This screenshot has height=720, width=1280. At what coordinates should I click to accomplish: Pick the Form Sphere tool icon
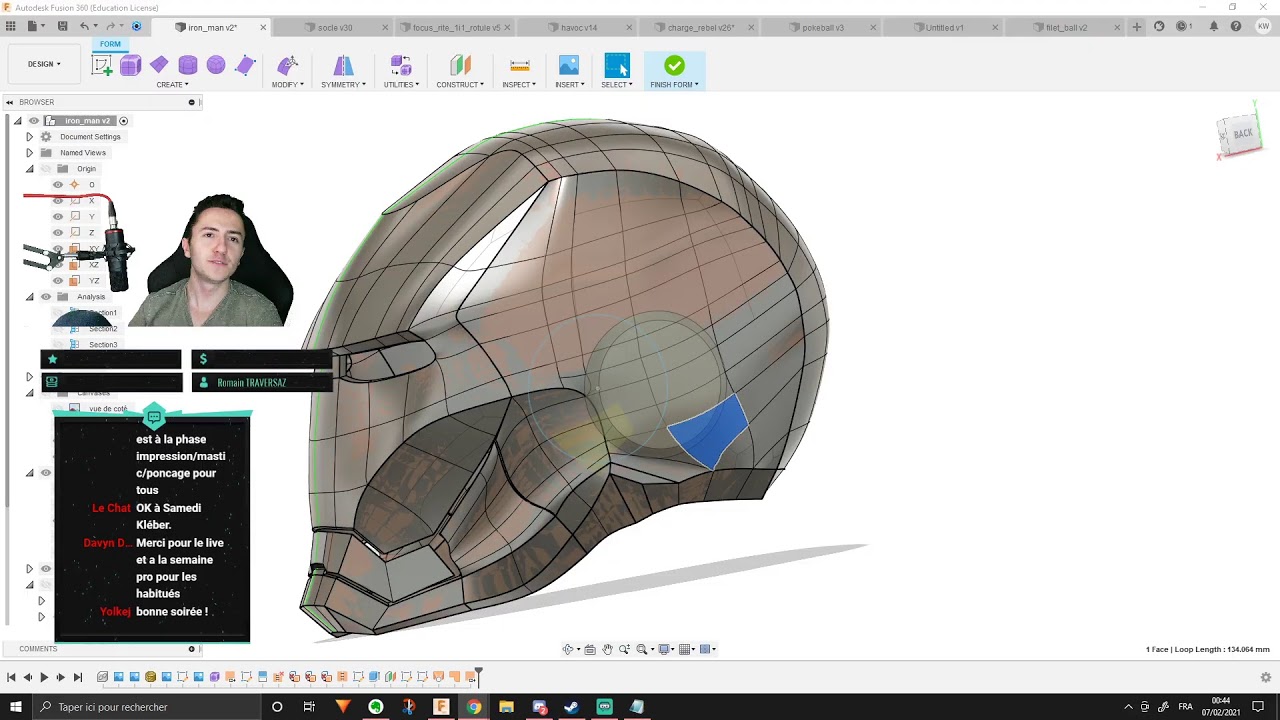[x=216, y=66]
